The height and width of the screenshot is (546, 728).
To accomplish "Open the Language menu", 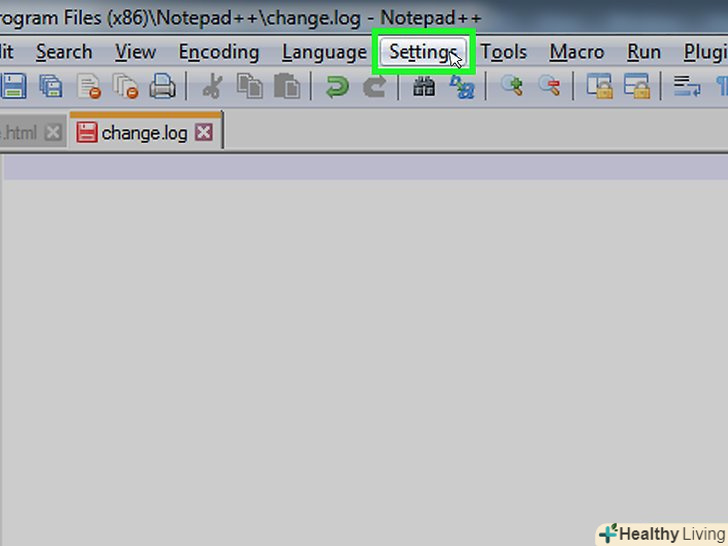I will click(324, 52).
